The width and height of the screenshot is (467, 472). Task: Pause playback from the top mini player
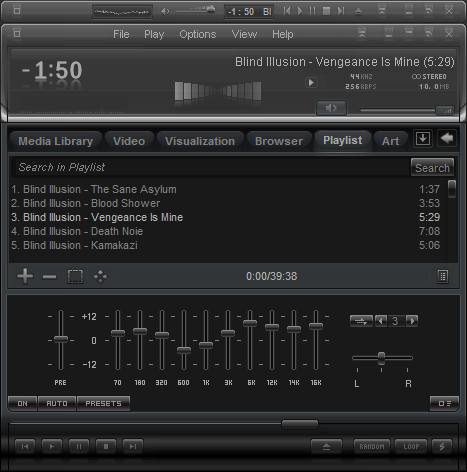pos(312,11)
